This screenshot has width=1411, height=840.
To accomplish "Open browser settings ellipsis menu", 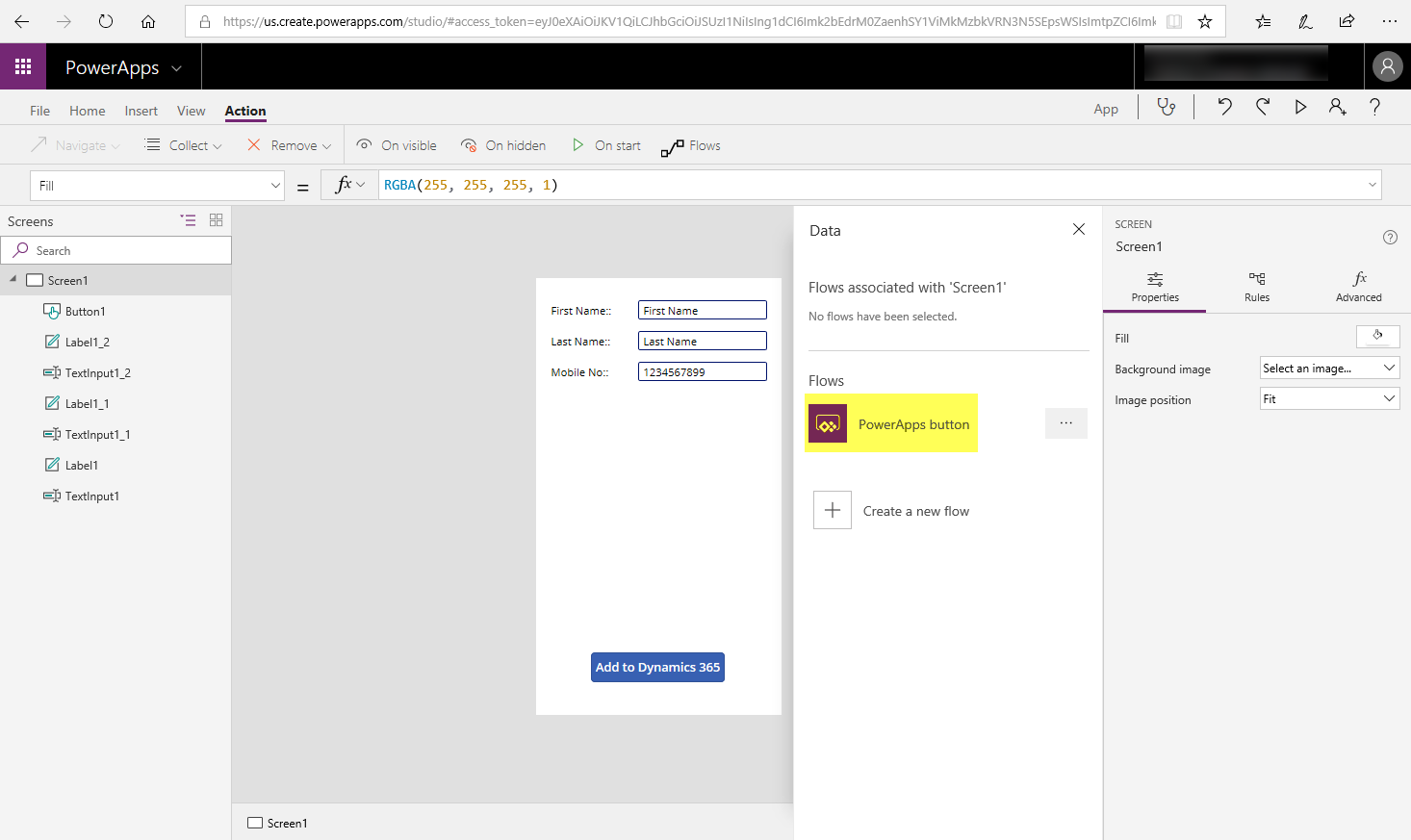I will pyautogui.click(x=1389, y=21).
